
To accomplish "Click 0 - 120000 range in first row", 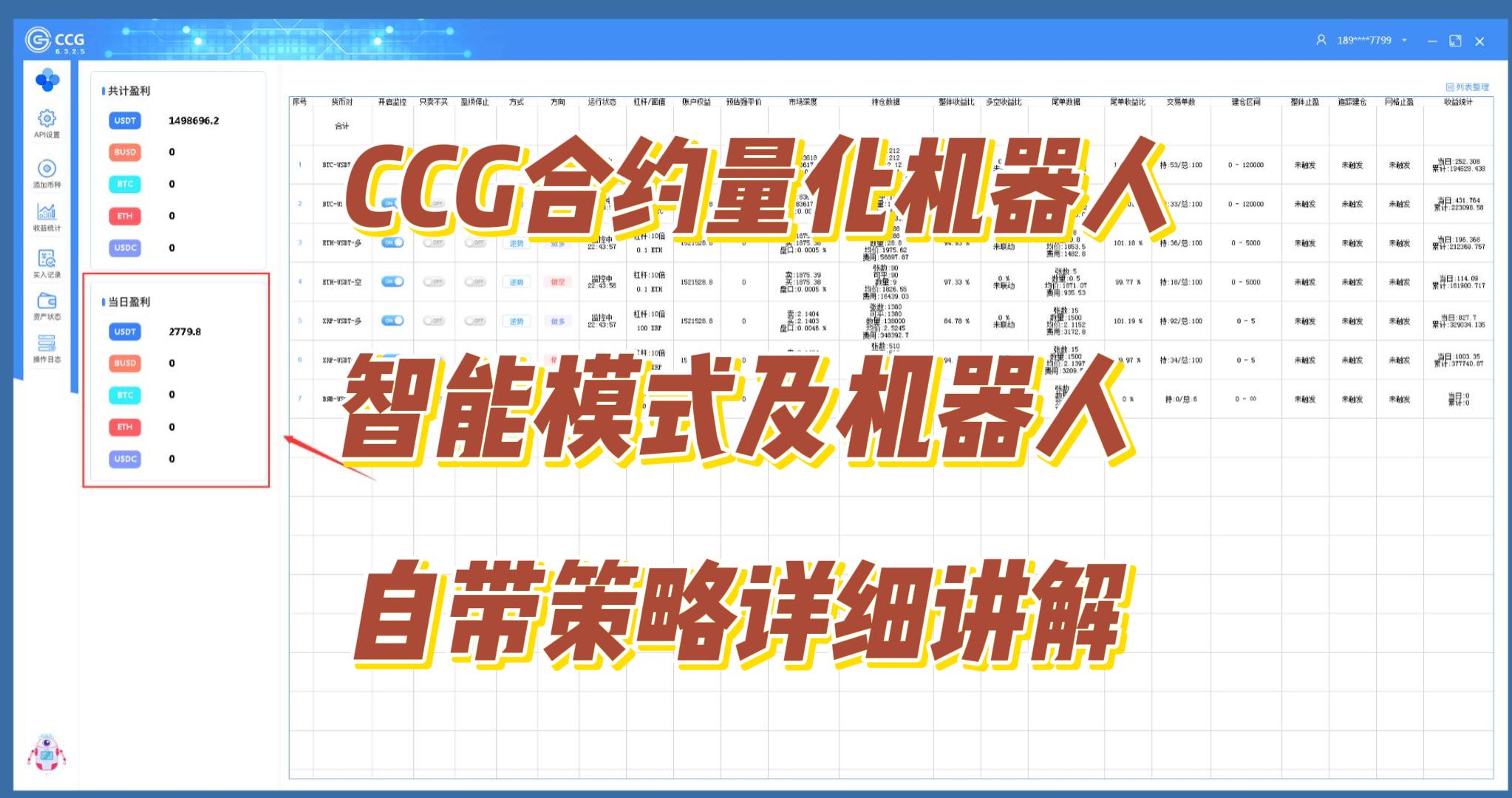I will pos(1245,166).
